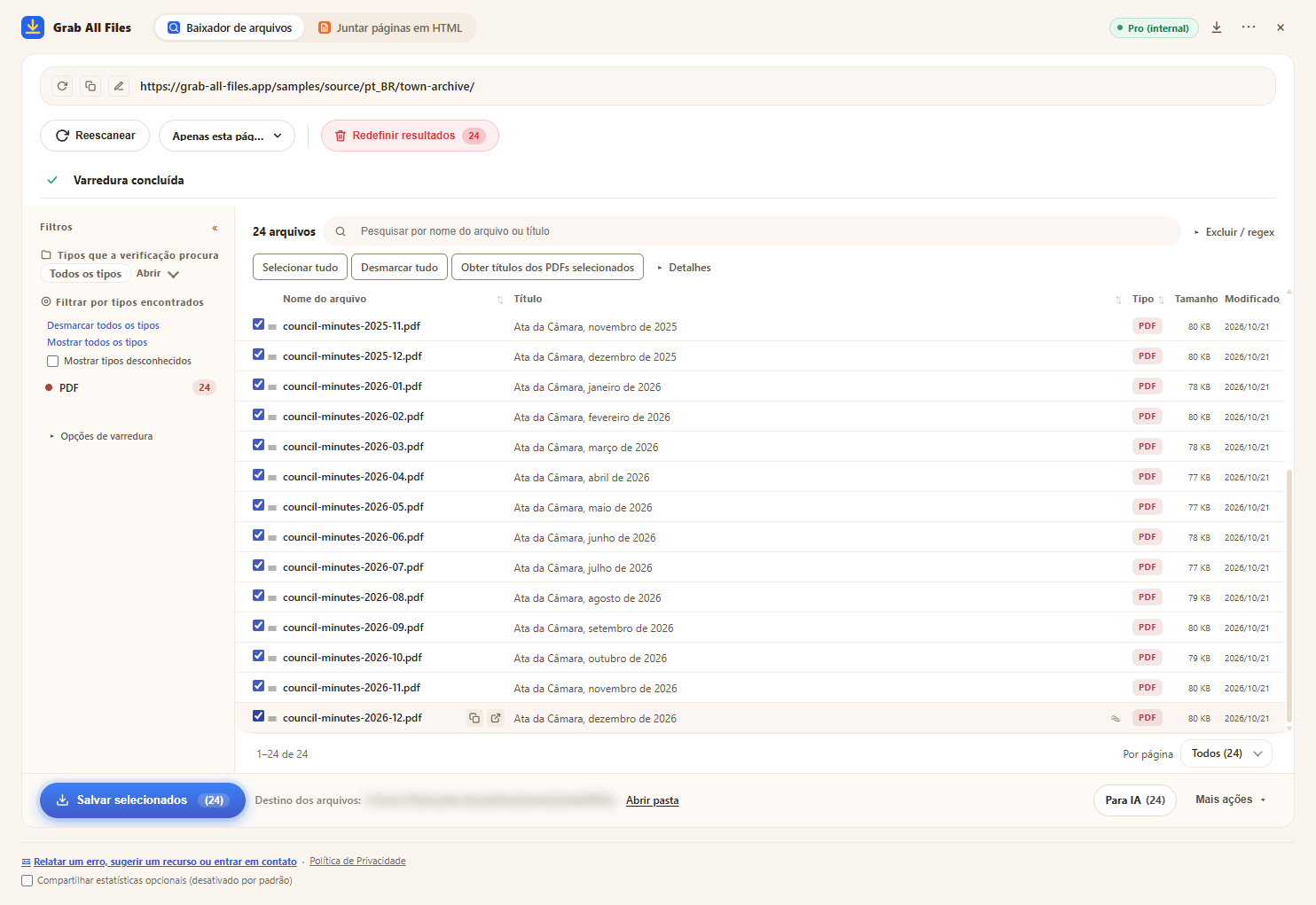The width and height of the screenshot is (1316, 905).
Task: Uncheck council-minutes-2026-03.pdf
Action: click(258, 445)
